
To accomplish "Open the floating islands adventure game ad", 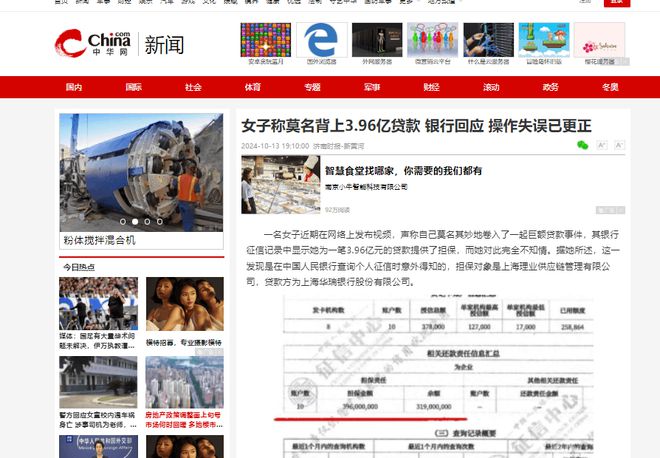I will pos(544,40).
